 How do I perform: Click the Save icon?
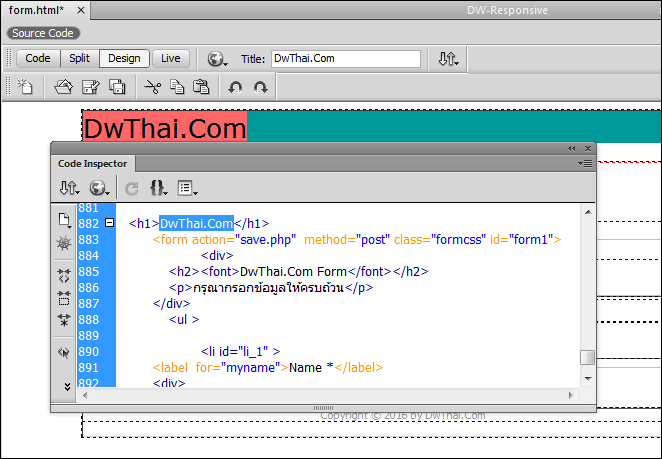click(x=90, y=87)
